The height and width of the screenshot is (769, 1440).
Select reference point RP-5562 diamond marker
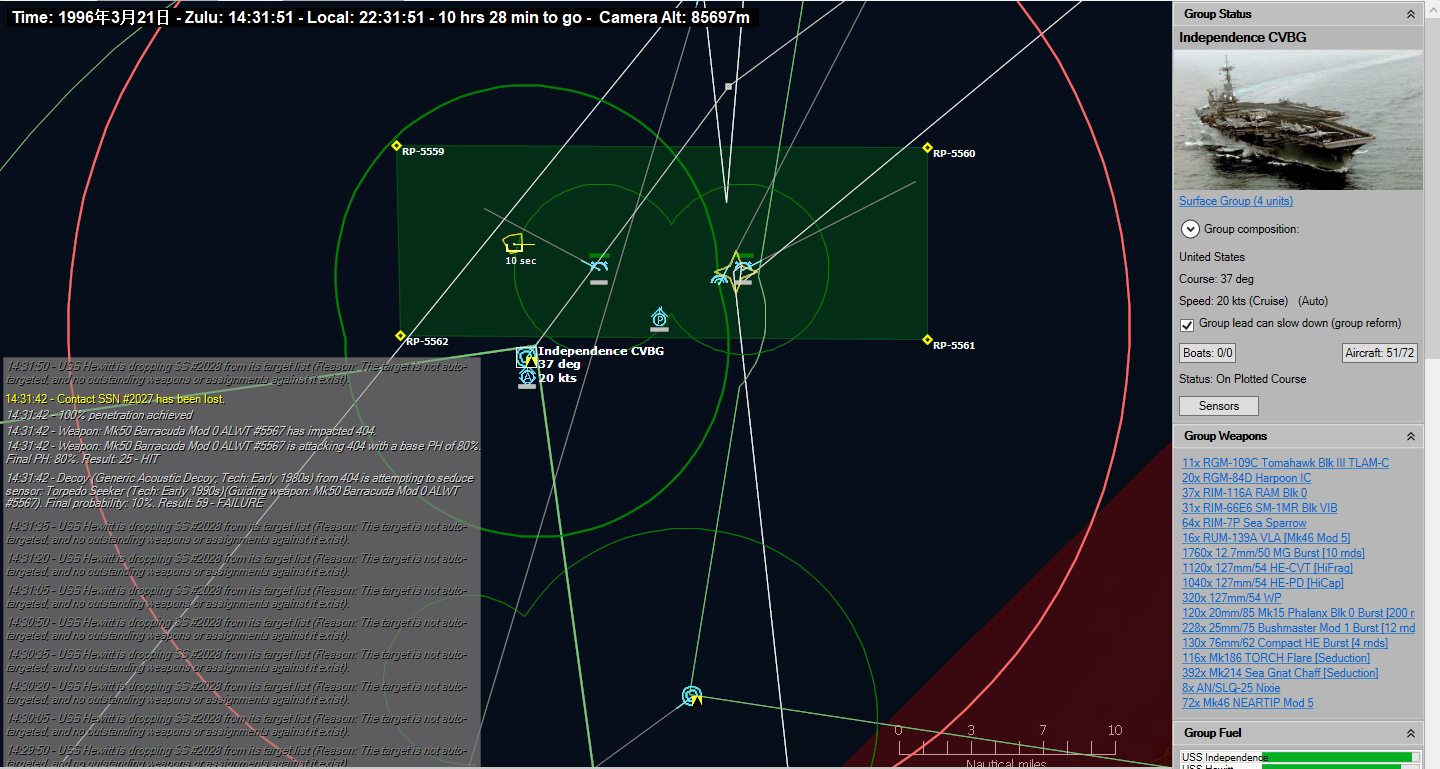pyautogui.click(x=400, y=336)
